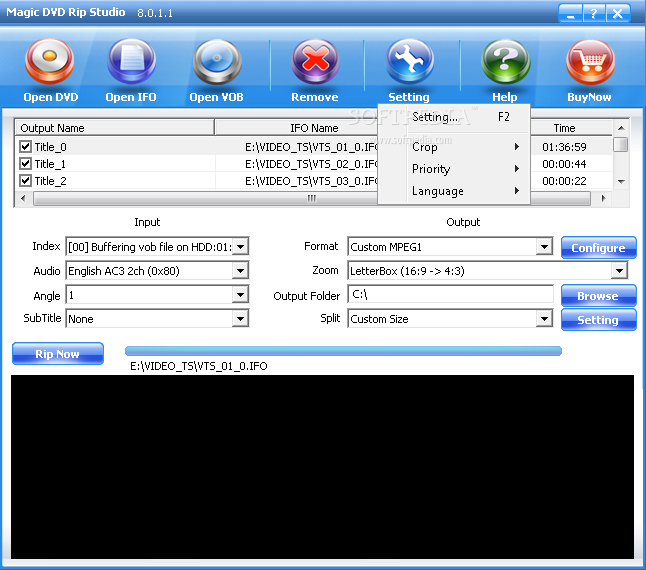This screenshot has width=646, height=570.
Task: Click the VTS_03_0.IFO path cell
Action: coord(311,181)
